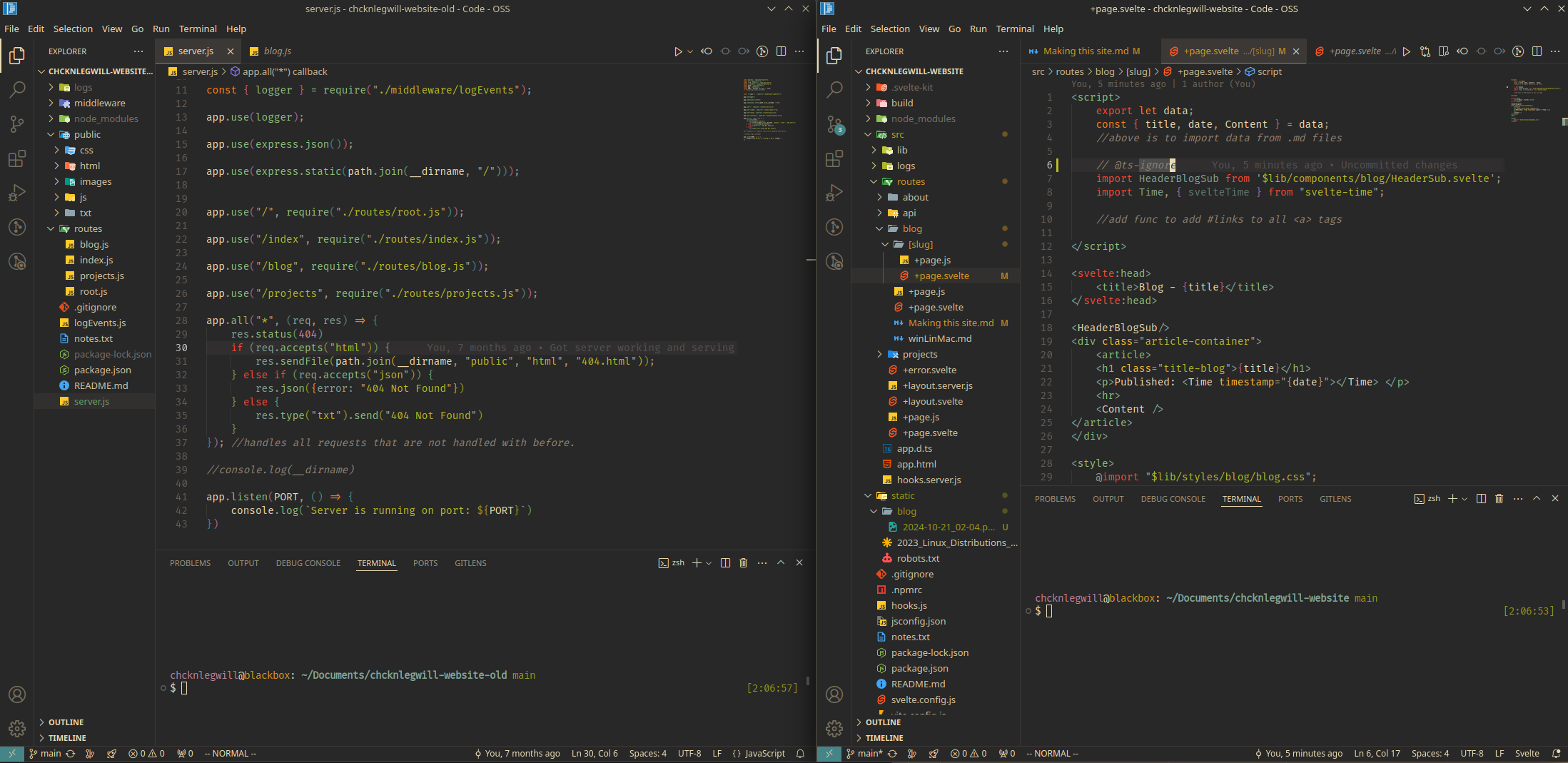The width and height of the screenshot is (1568, 763).
Task: Split the +page.svelte editor to the right
Action: [1537, 51]
